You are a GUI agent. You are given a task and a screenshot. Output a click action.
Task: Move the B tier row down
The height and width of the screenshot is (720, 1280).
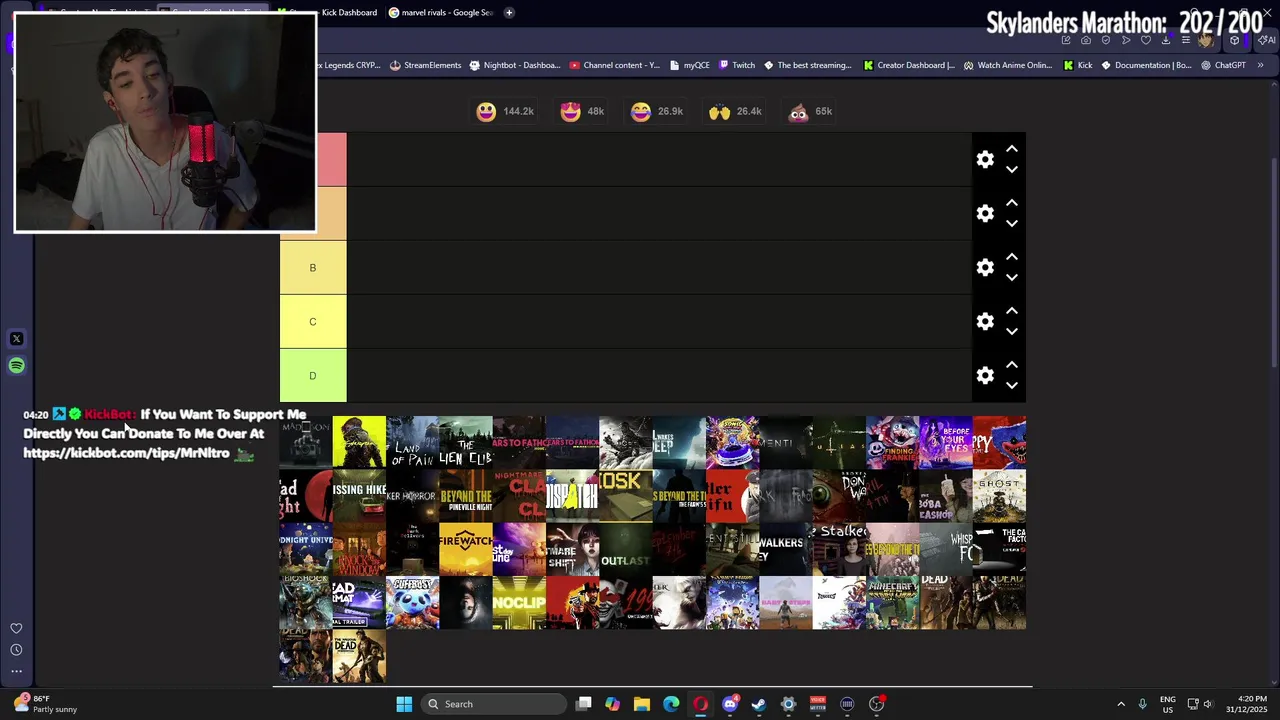coord(1012,278)
